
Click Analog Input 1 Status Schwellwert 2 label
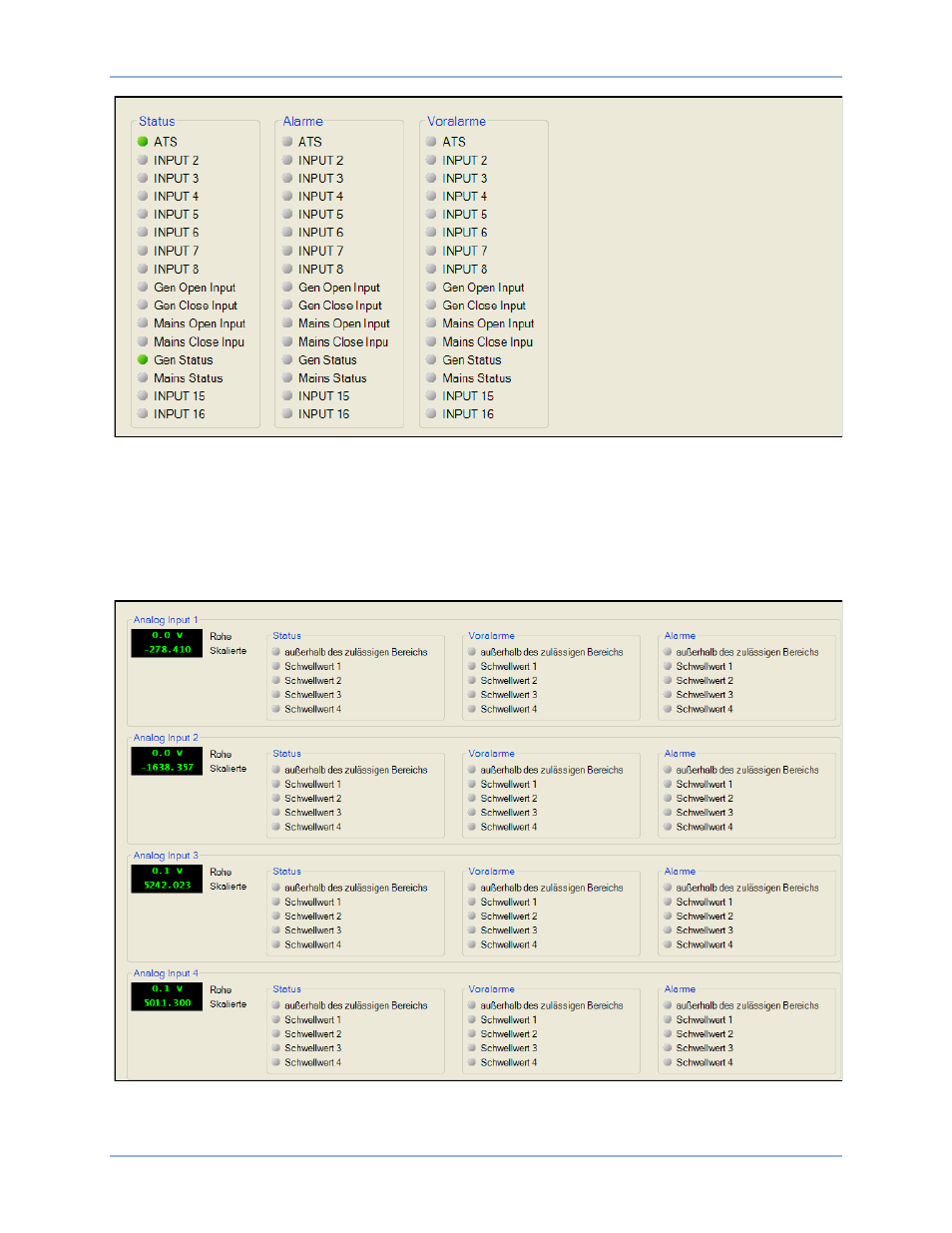(313, 681)
